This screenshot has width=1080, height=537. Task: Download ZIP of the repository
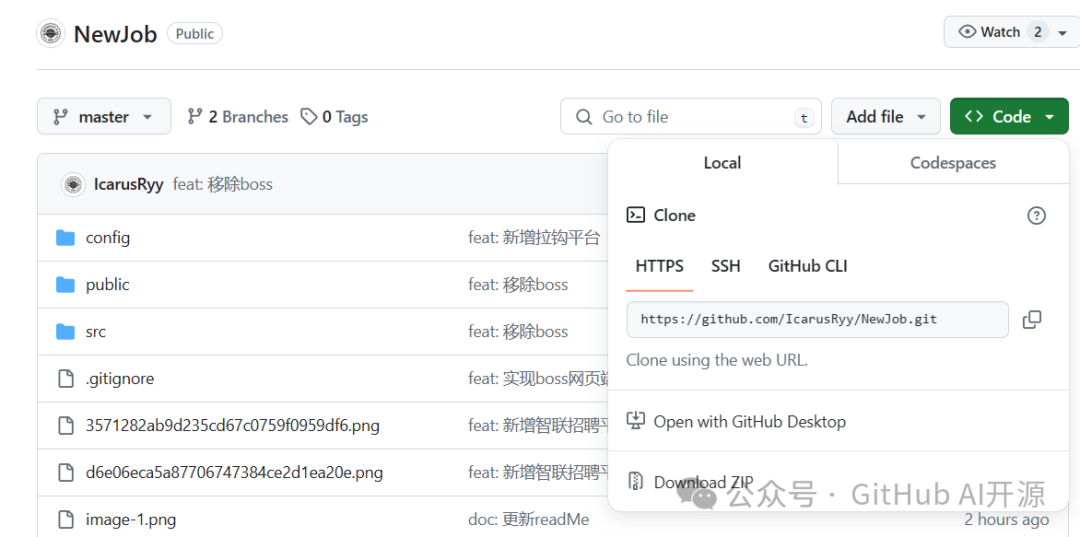(703, 482)
